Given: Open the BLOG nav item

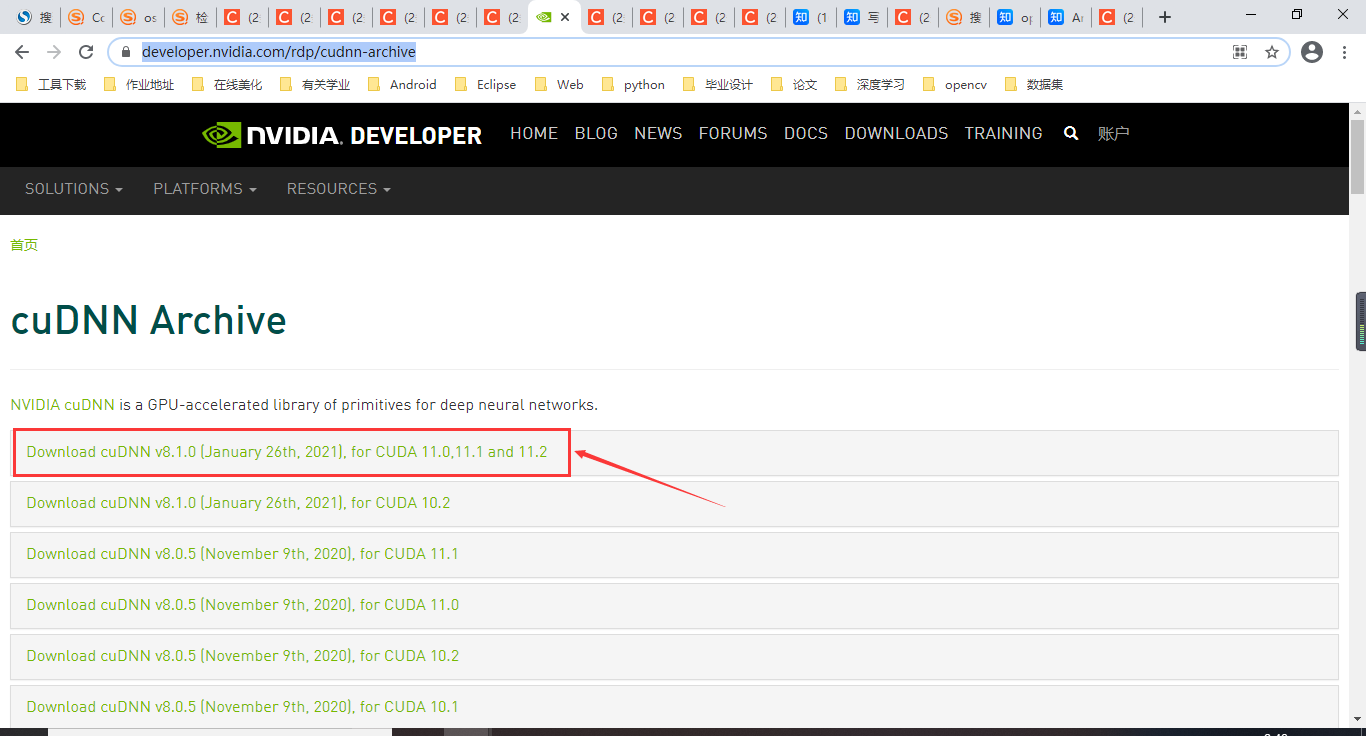Looking at the screenshot, I should point(596,134).
